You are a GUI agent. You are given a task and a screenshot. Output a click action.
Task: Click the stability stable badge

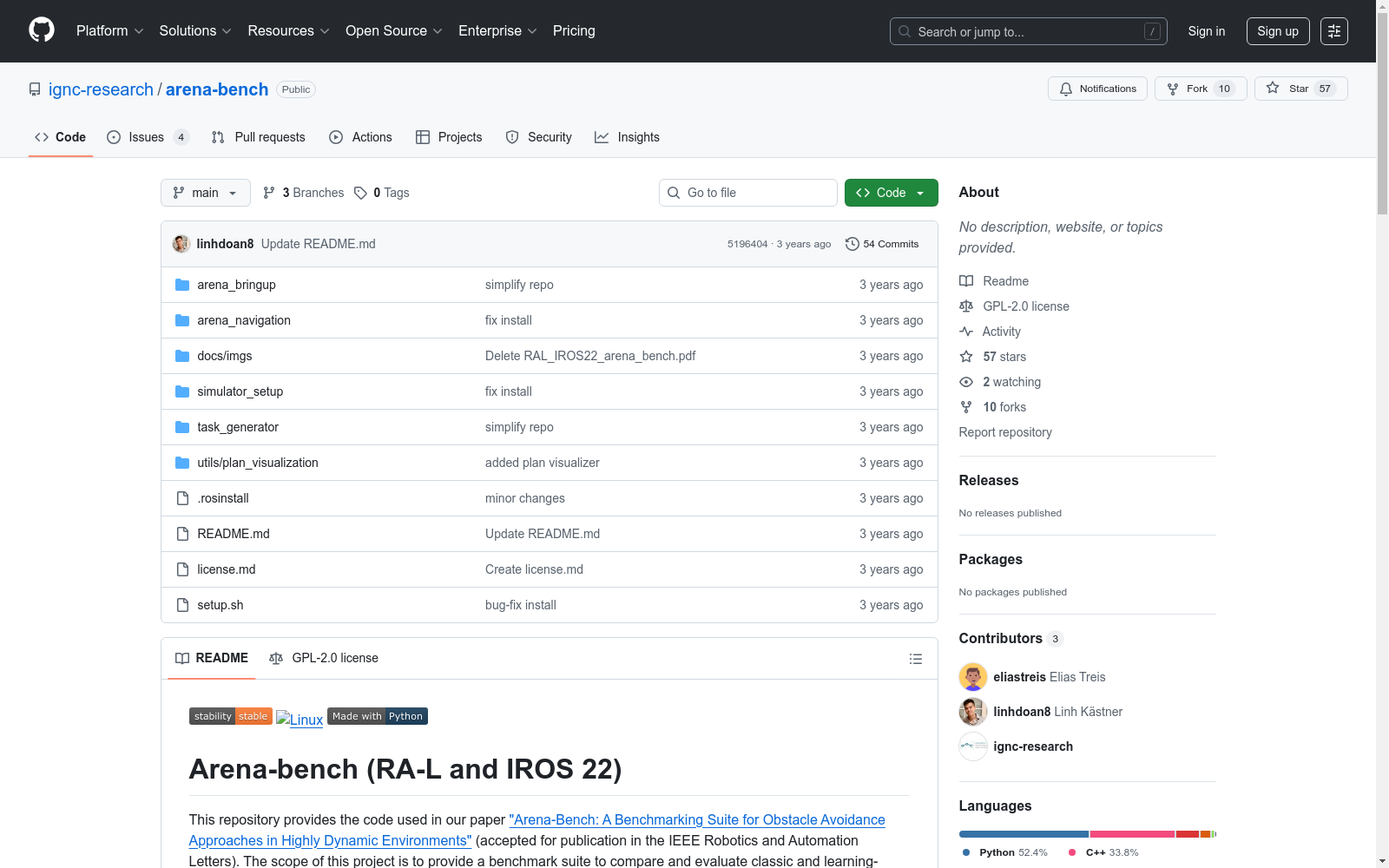pyautogui.click(x=231, y=716)
